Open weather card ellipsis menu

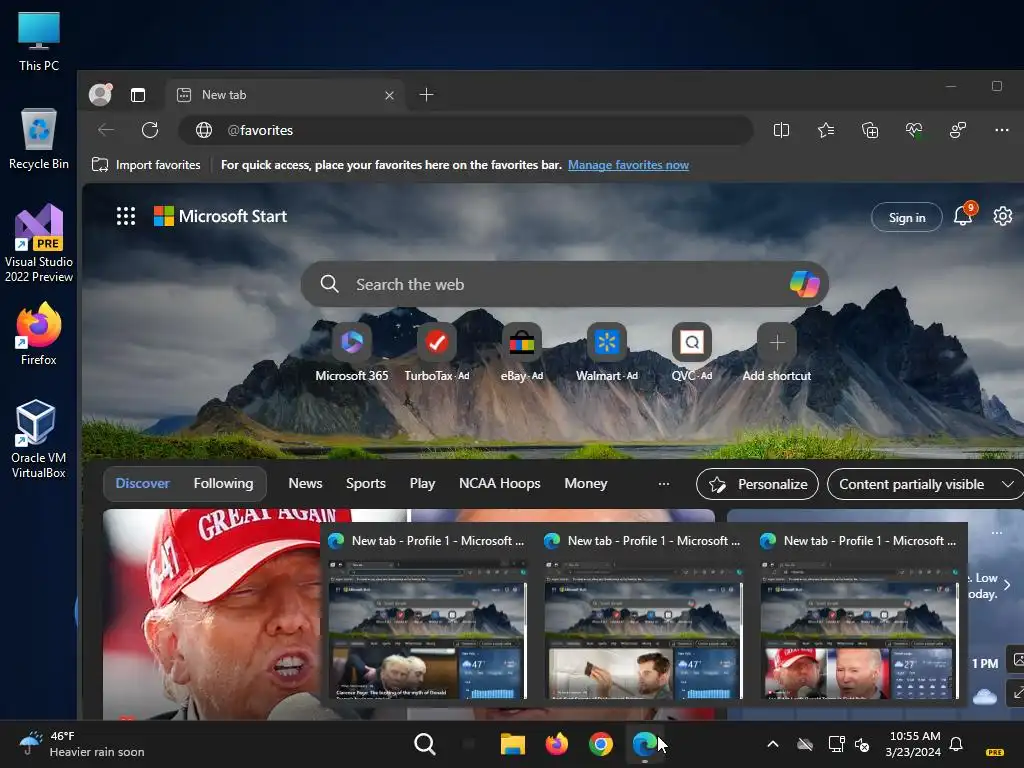click(997, 533)
